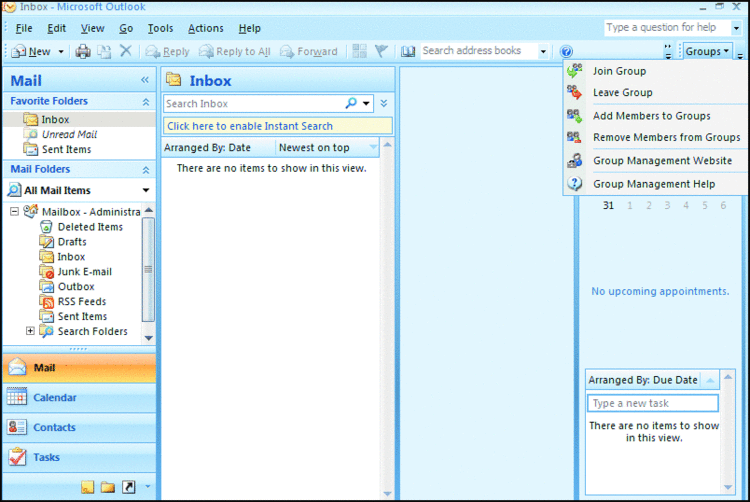
Task: Click the folder list scroll-down arrow
Action: pyautogui.click(x=148, y=338)
